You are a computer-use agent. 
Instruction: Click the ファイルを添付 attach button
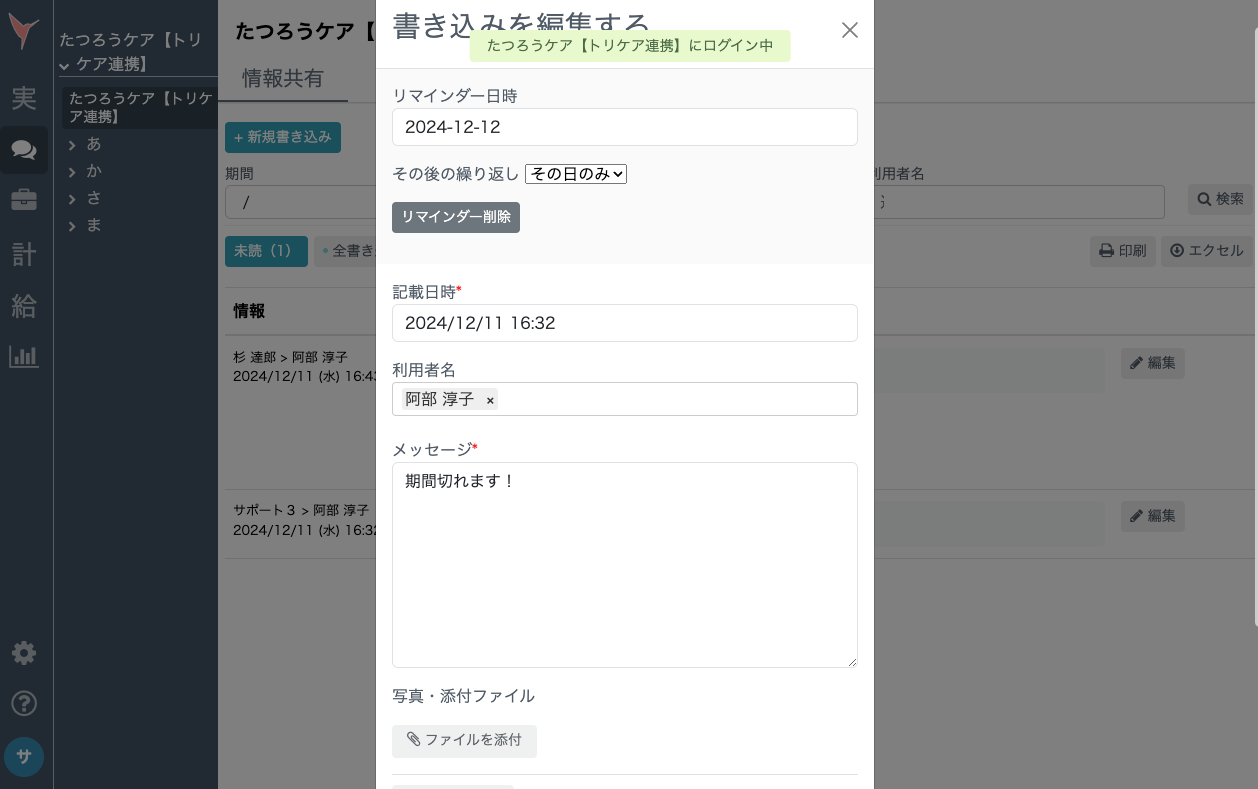(464, 741)
